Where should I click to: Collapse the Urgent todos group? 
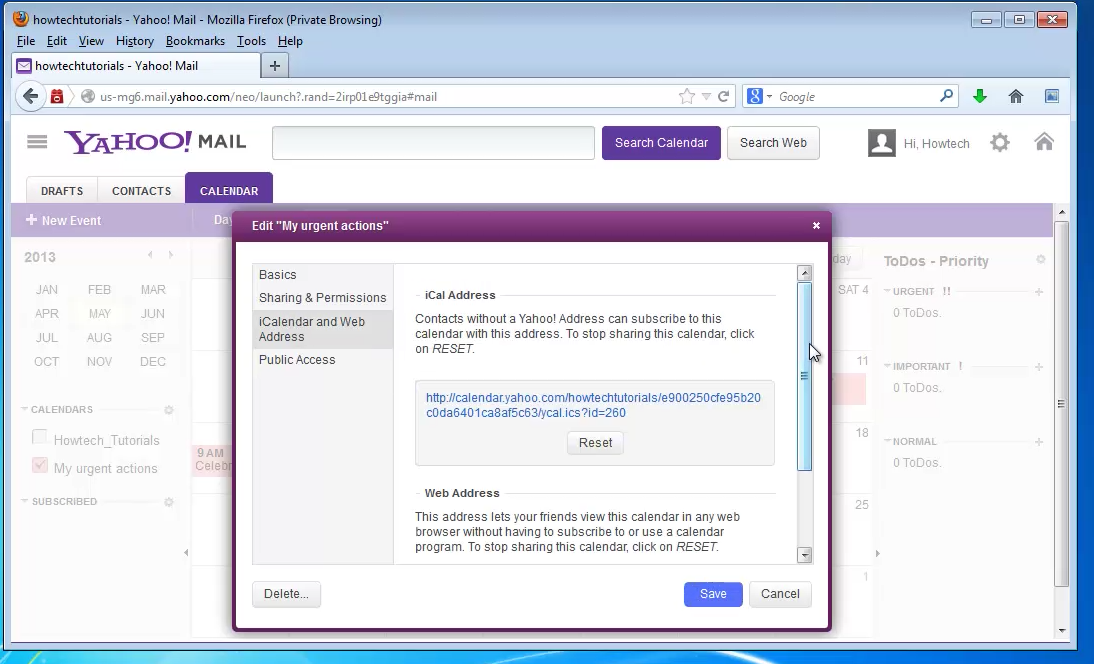tap(887, 291)
